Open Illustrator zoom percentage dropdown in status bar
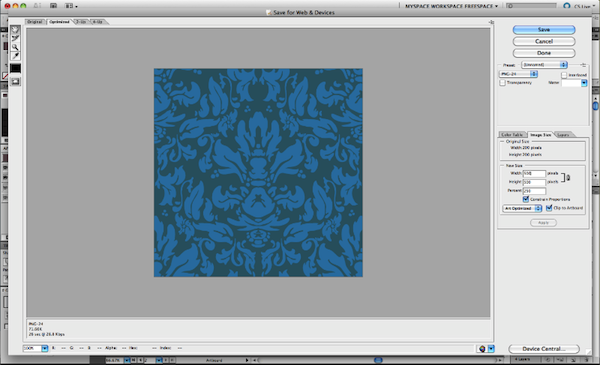The width and height of the screenshot is (600, 365). 127,360
